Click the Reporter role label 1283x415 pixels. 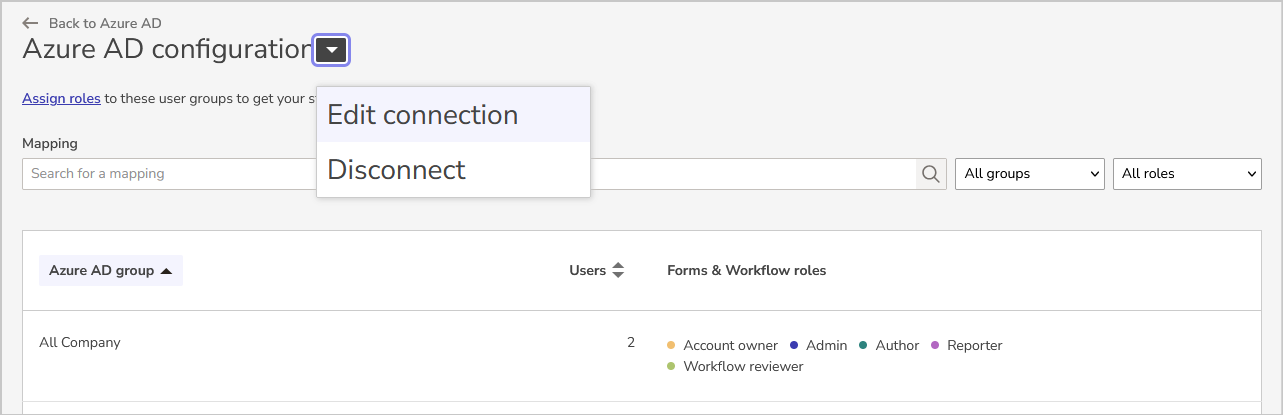975,346
